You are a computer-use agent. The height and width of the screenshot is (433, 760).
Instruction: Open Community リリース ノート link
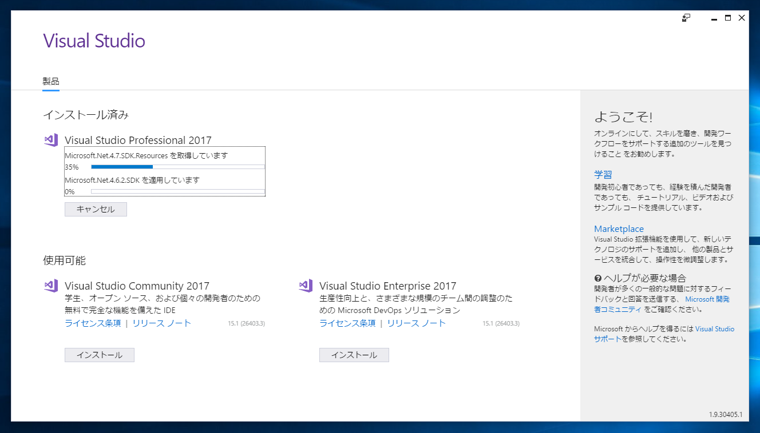point(161,323)
